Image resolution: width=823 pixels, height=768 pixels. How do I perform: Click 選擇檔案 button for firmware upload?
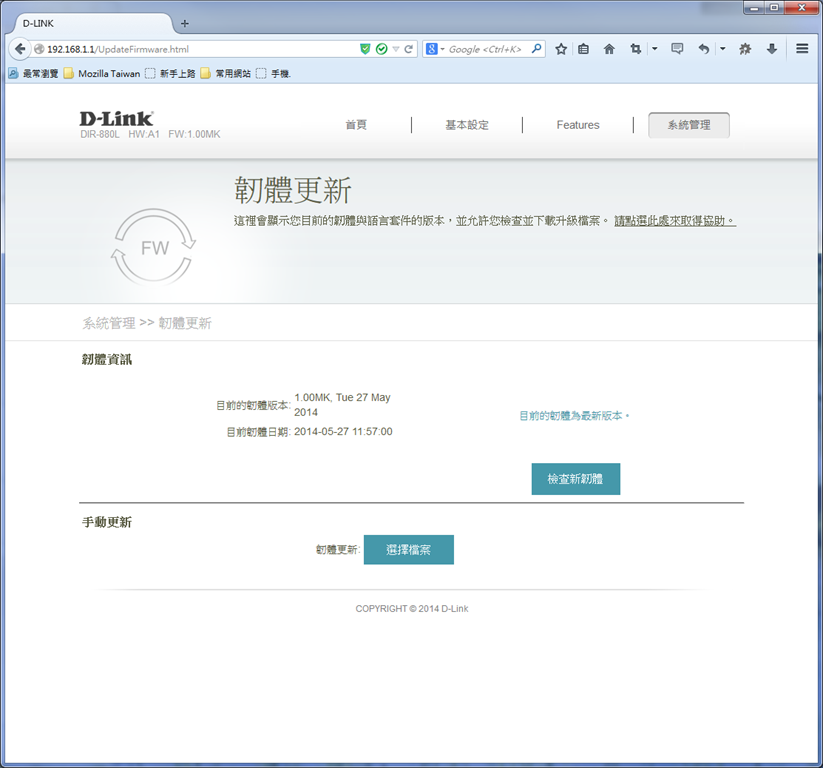coord(408,550)
